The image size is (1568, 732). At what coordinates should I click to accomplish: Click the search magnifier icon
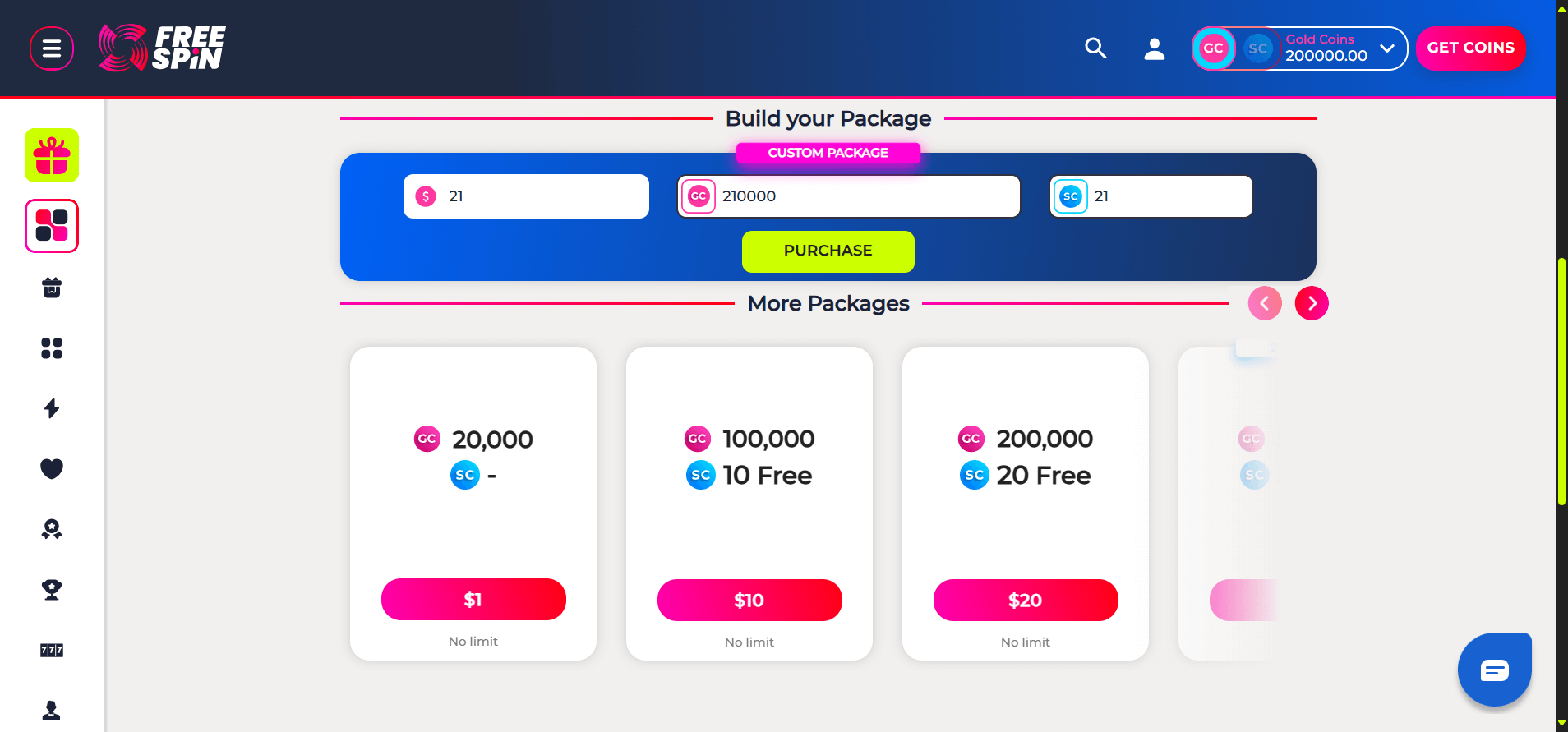[x=1095, y=48]
